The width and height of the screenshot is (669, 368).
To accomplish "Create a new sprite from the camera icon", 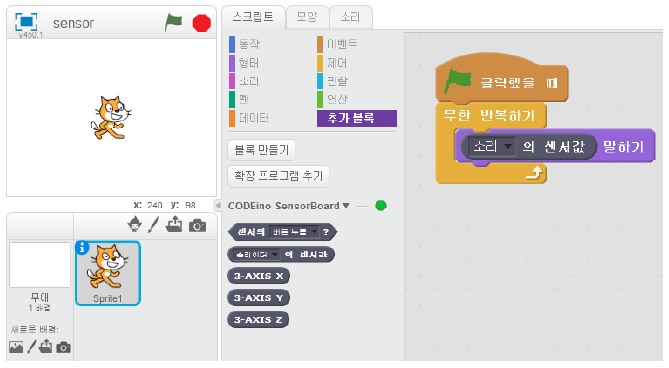I will click(197, 226).
